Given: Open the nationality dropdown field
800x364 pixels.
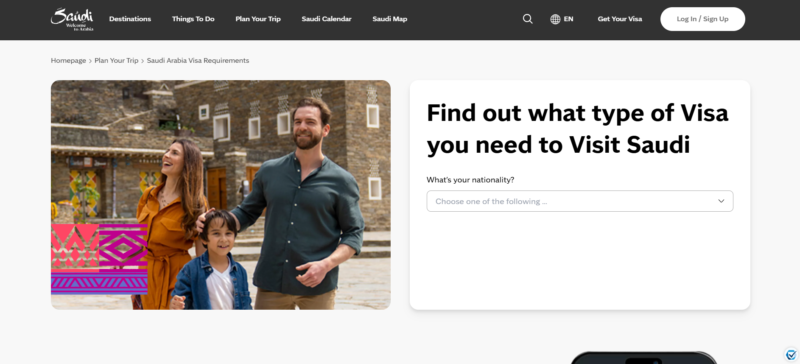Looking at the screenshot, I should pyautogui.click(x=580, y=201).
